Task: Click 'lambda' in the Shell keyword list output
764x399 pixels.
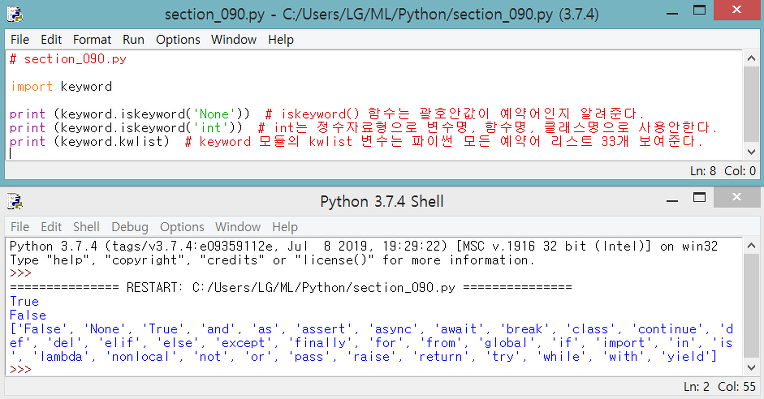Action: 61,357
